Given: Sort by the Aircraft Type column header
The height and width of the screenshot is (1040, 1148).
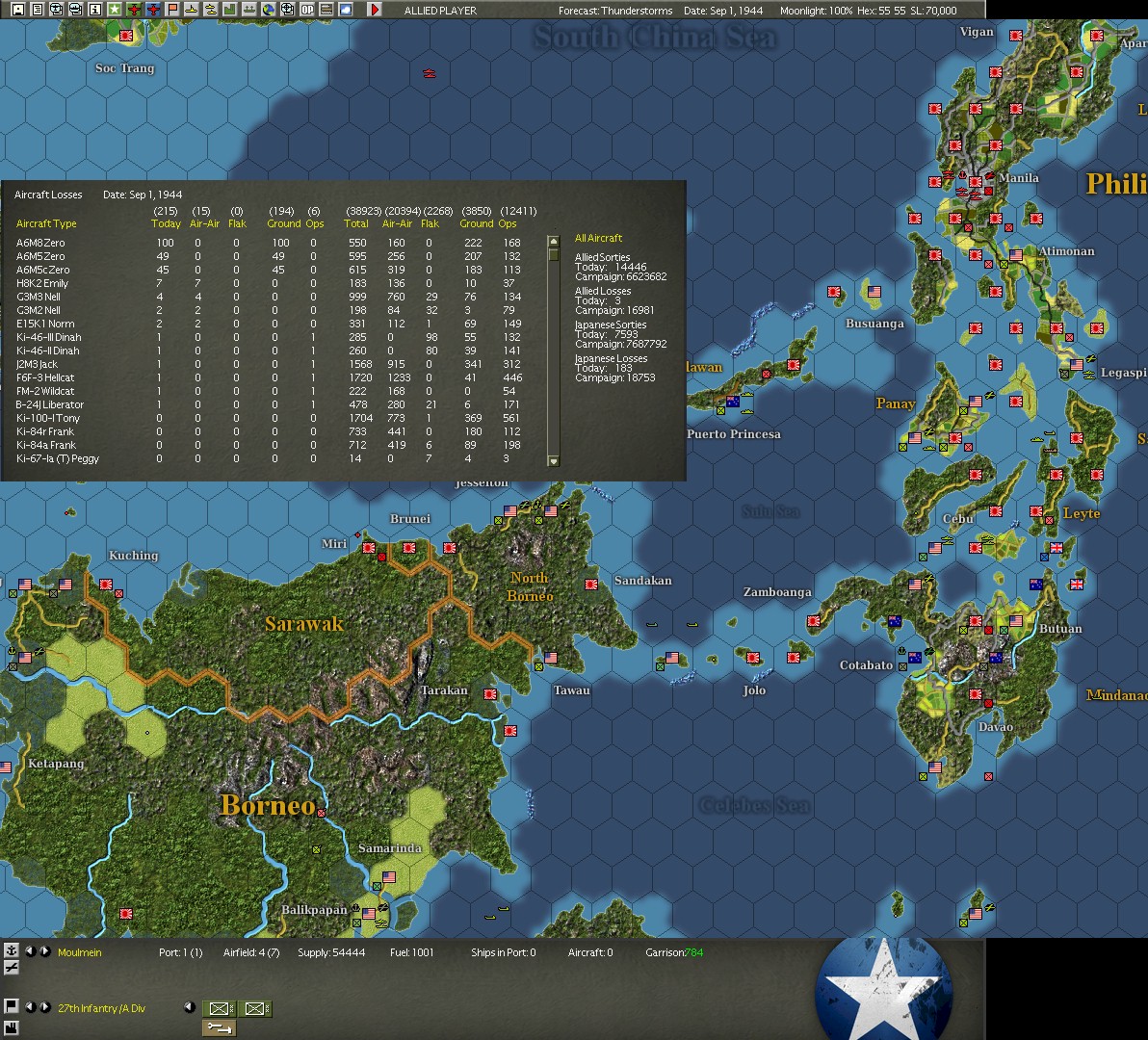Looking at the screenshot, I should pyautogui.click(x=46, y=223).
